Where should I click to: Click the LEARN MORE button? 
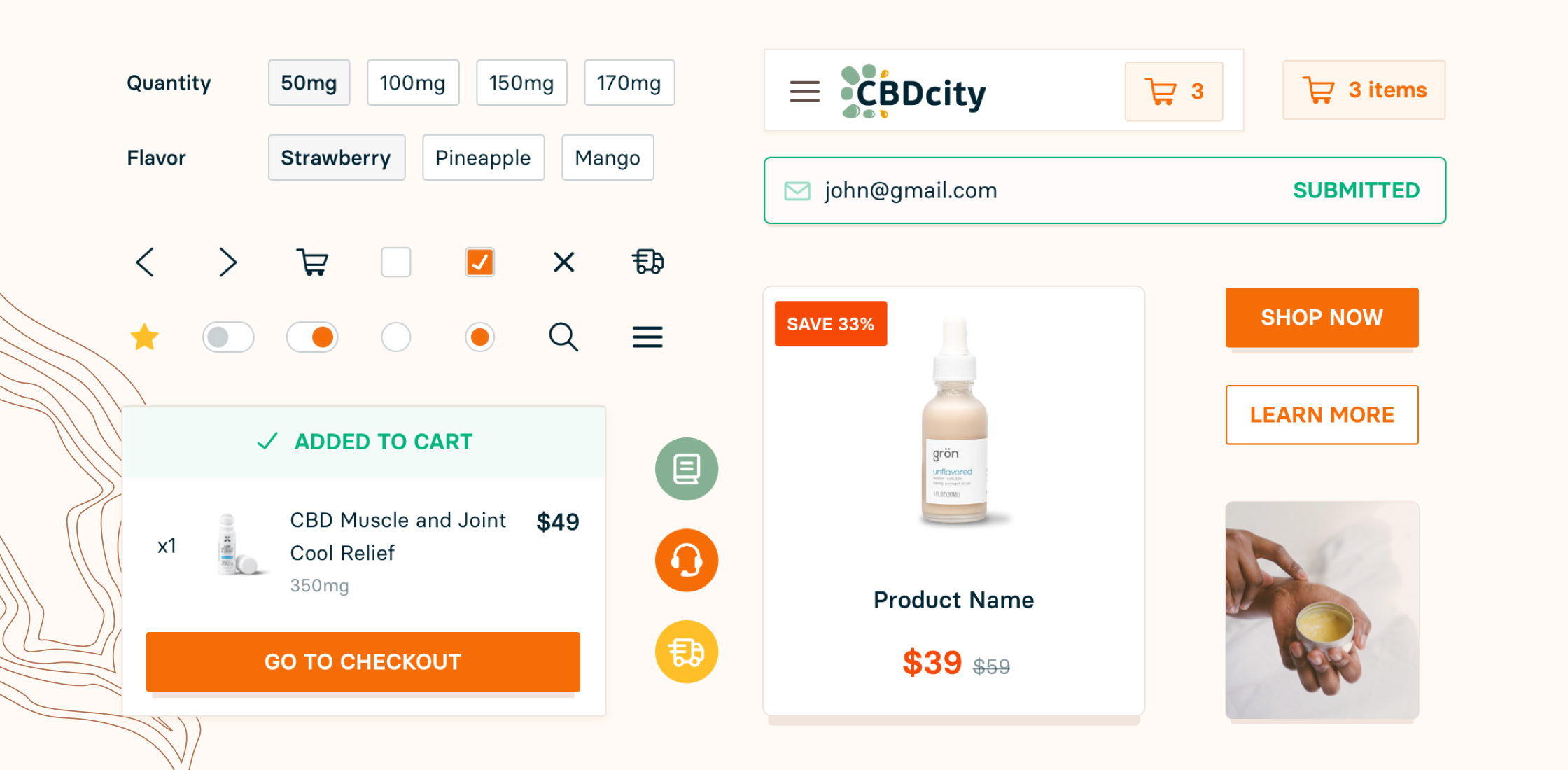[1322, 414]
